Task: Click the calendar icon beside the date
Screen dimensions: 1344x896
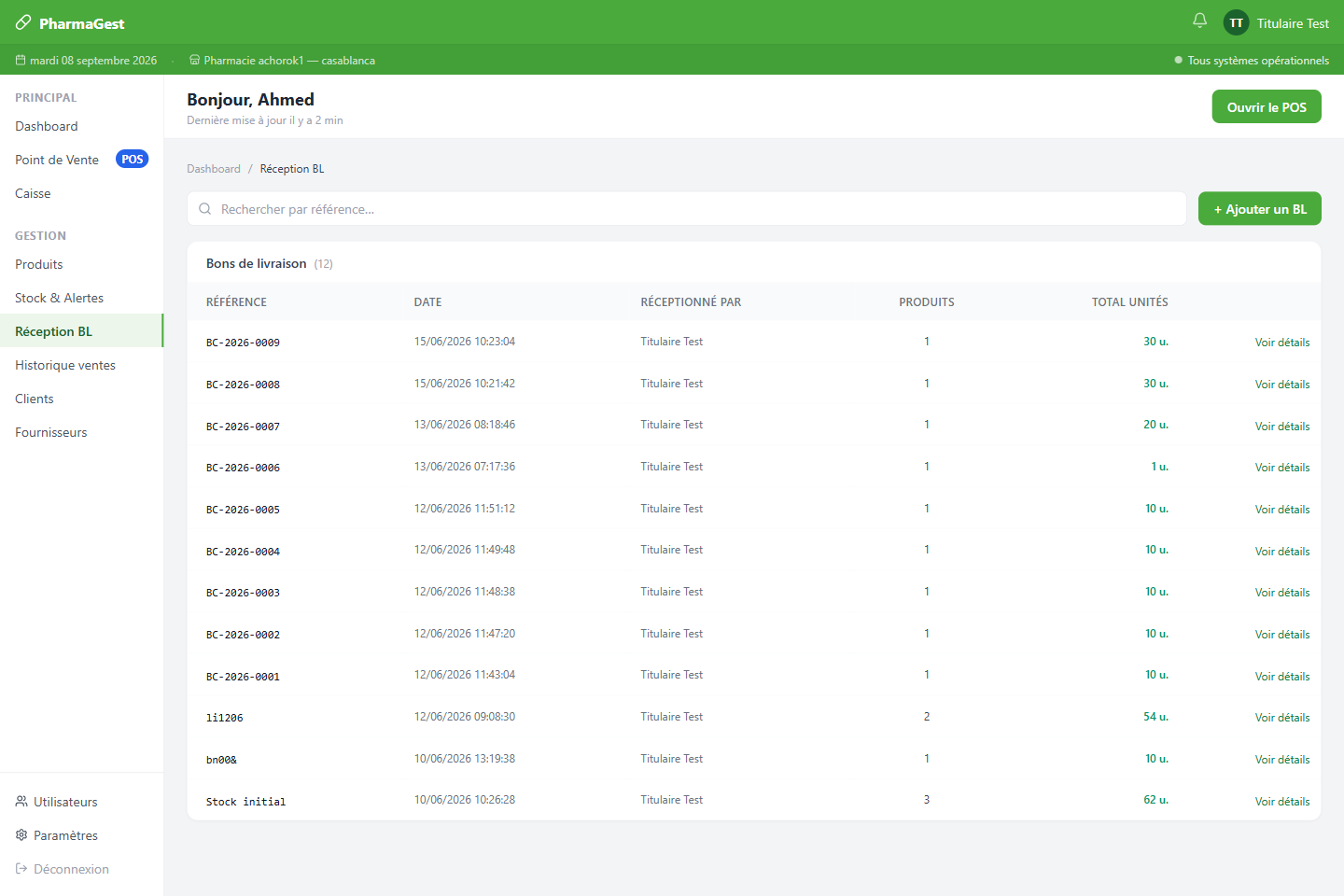Action: (21, 60)
